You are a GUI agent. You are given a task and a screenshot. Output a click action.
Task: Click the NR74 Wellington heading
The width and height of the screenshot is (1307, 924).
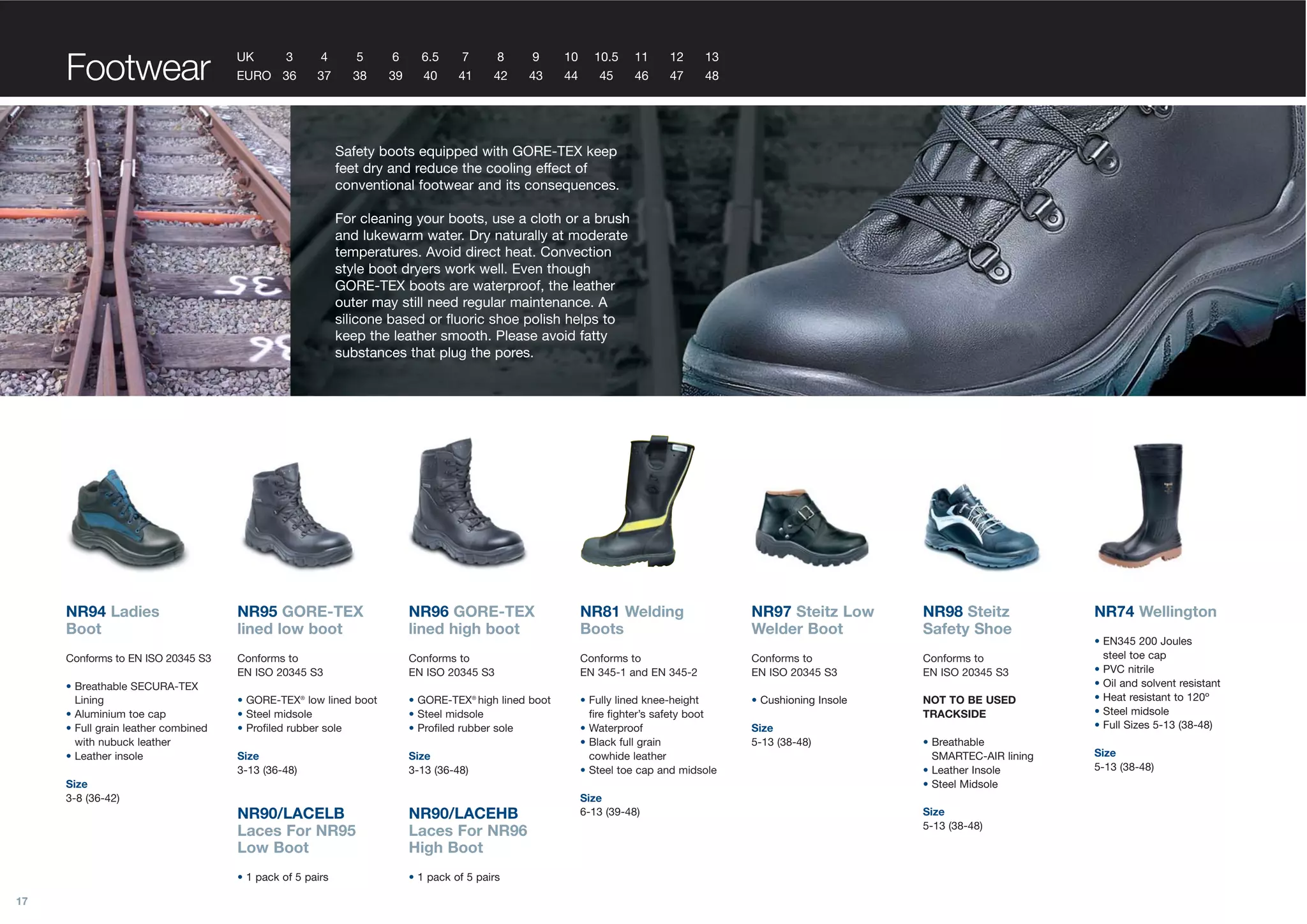1154,611
